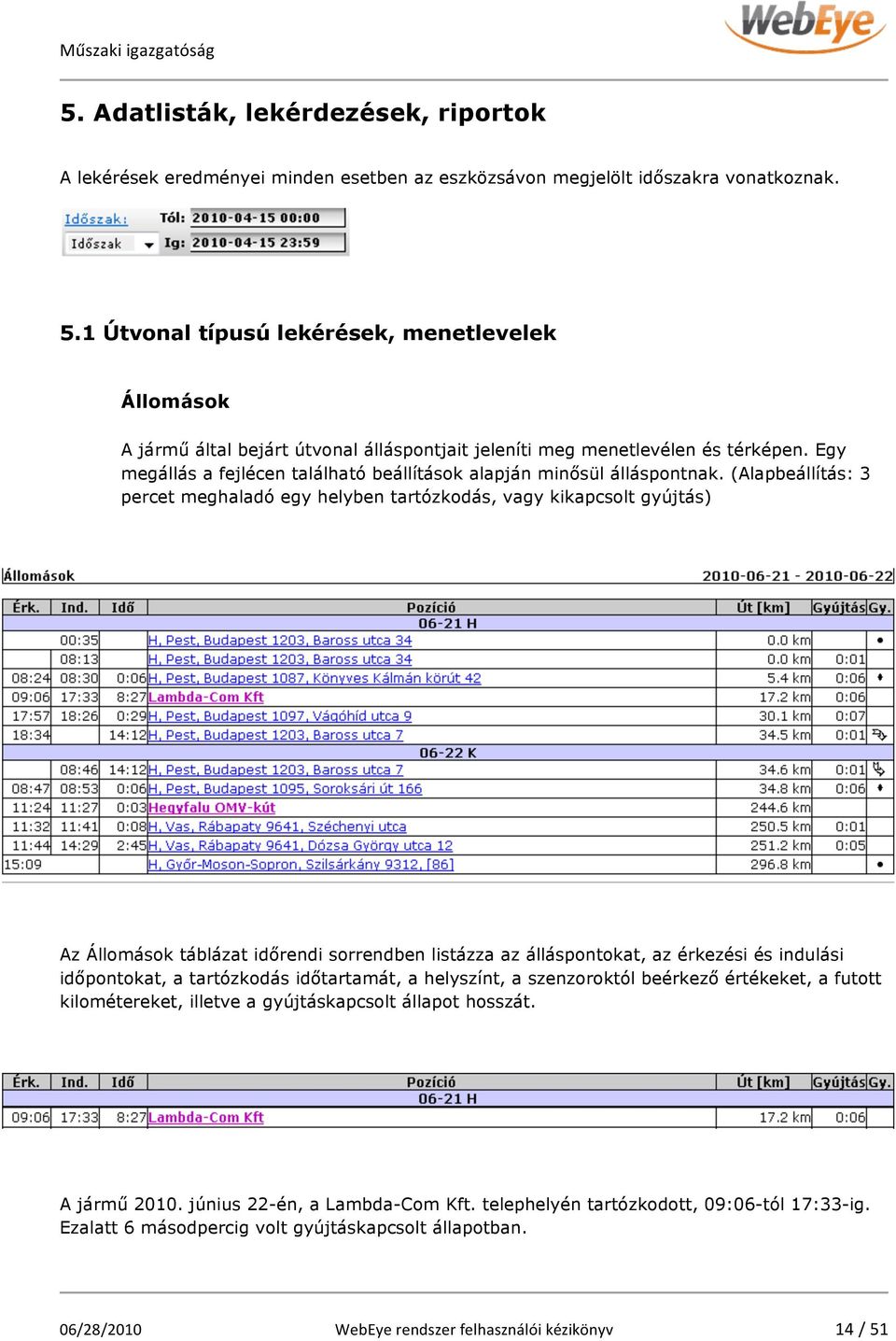
Task: Click the arrow icon in the 08:46 row
Action: coord(879,769)
